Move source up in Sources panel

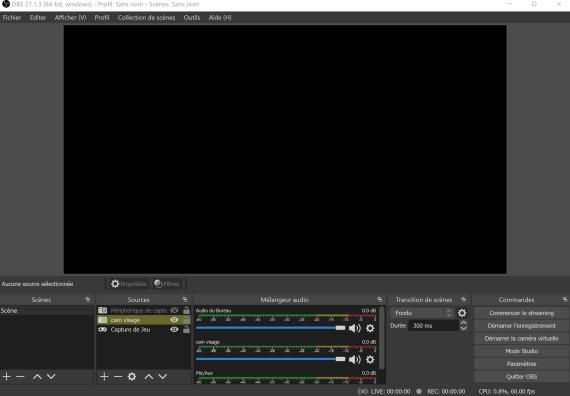pyautogui.click(x=149, y=377)
